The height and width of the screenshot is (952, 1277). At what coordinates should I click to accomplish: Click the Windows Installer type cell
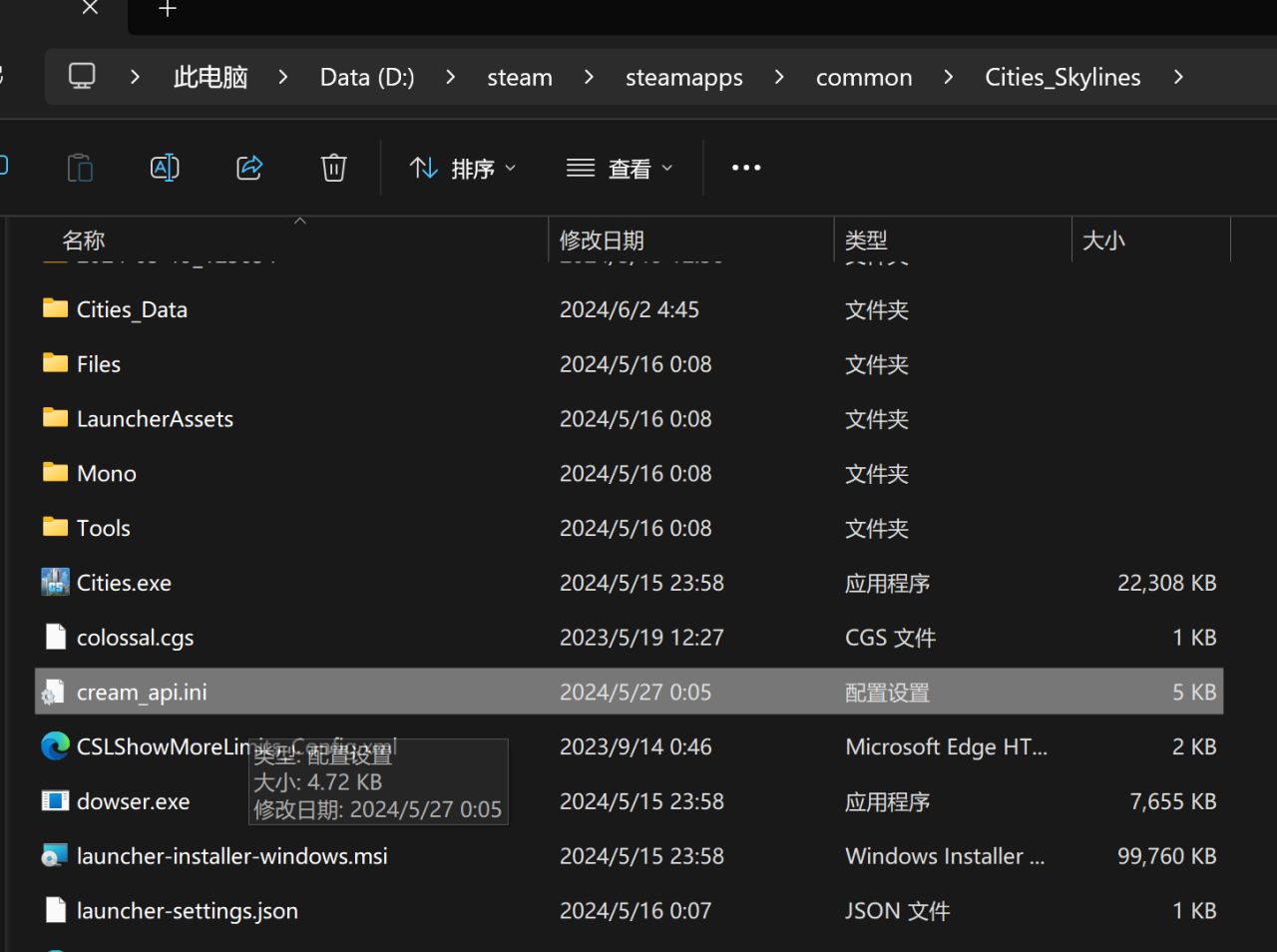click(945, 856)
